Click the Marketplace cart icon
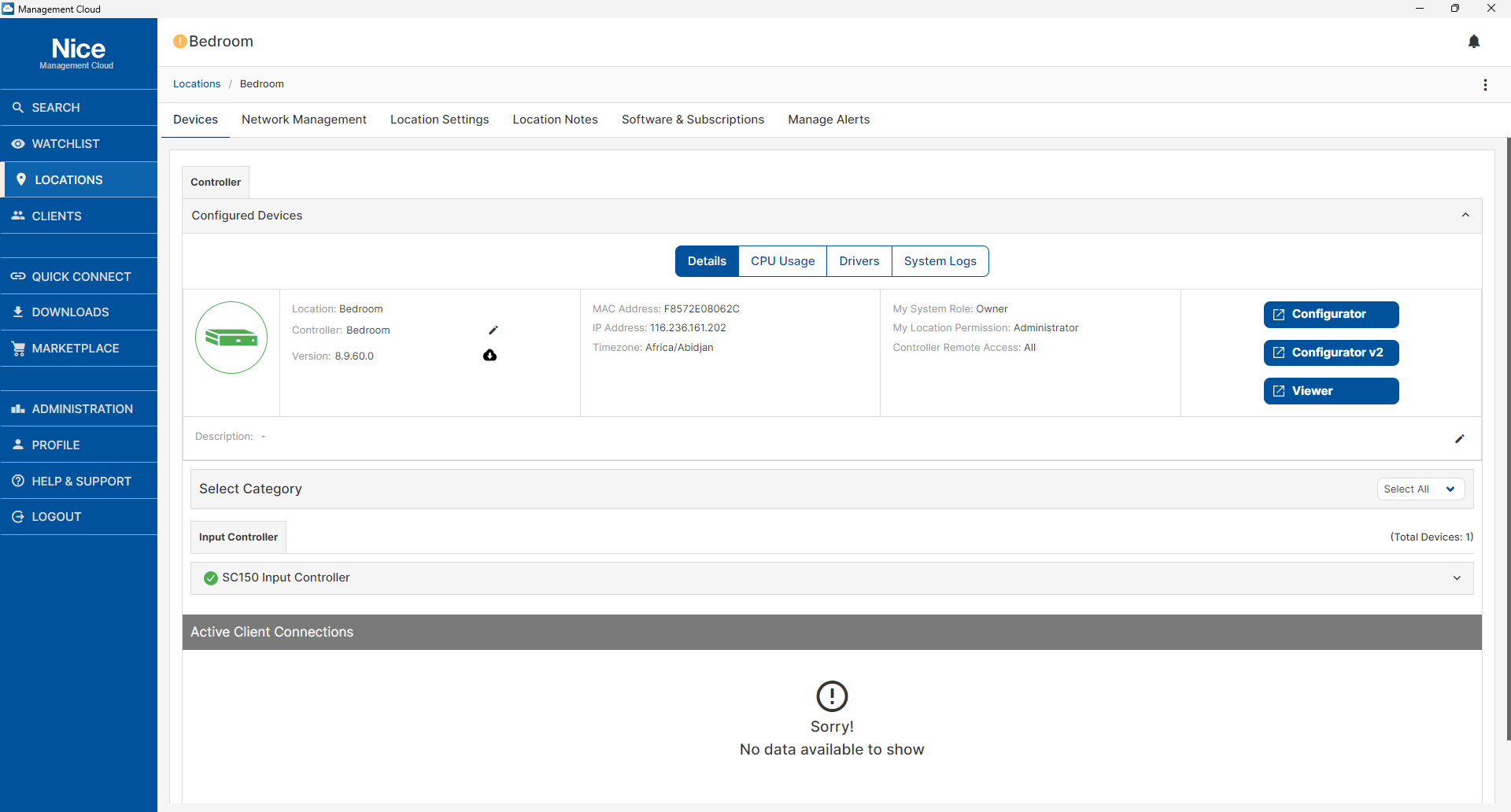 [x=18, y=348]
